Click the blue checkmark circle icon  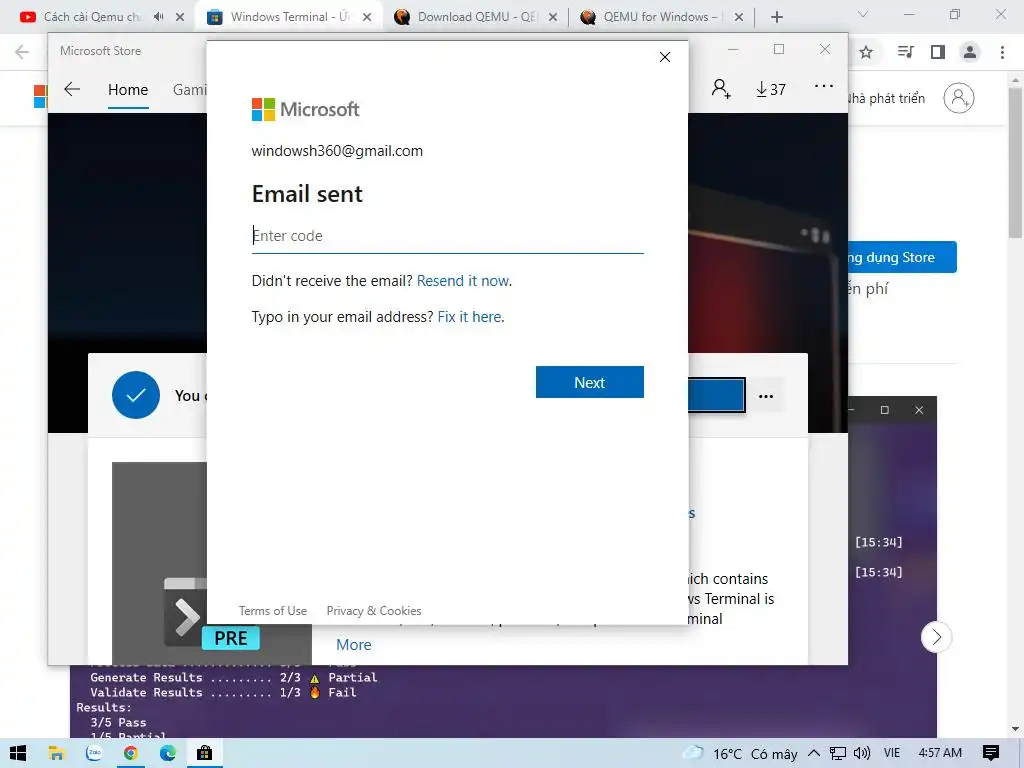pos(136,395)
